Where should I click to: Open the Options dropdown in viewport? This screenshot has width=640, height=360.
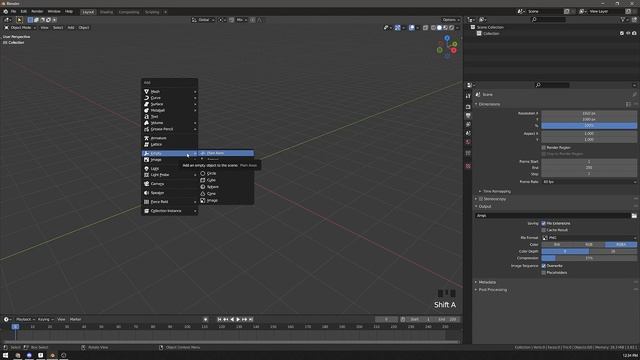point(450,20)
